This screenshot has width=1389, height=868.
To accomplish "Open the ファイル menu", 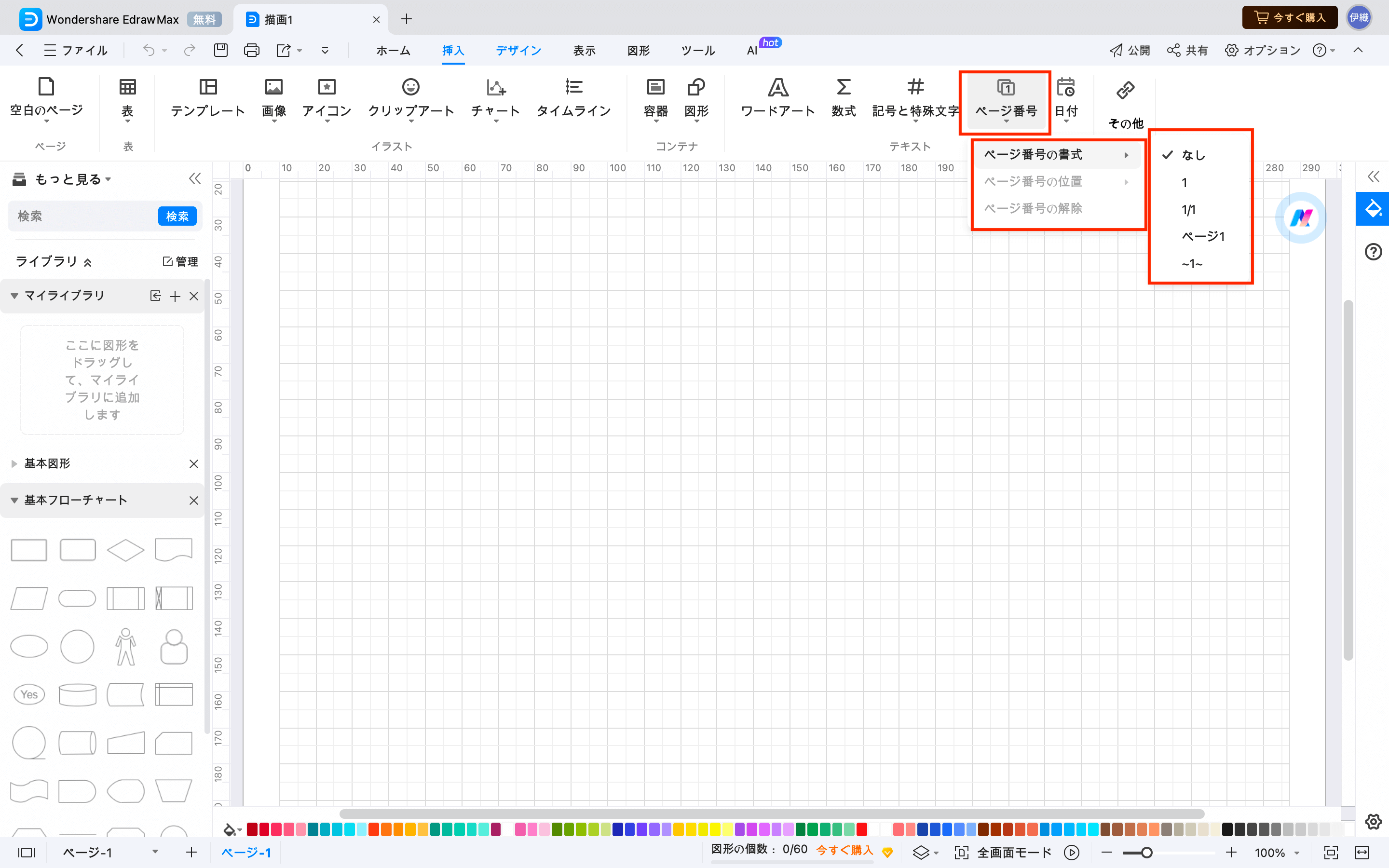I will click(x=76, y=51).
